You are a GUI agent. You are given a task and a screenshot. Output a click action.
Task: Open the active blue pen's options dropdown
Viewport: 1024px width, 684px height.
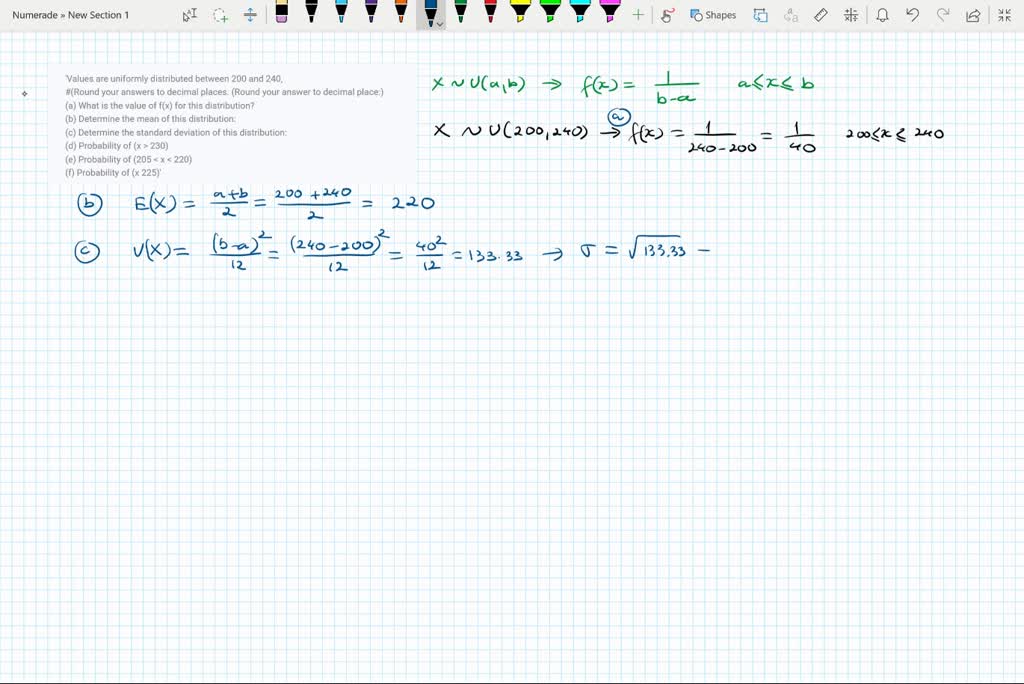tap(438, 22)
